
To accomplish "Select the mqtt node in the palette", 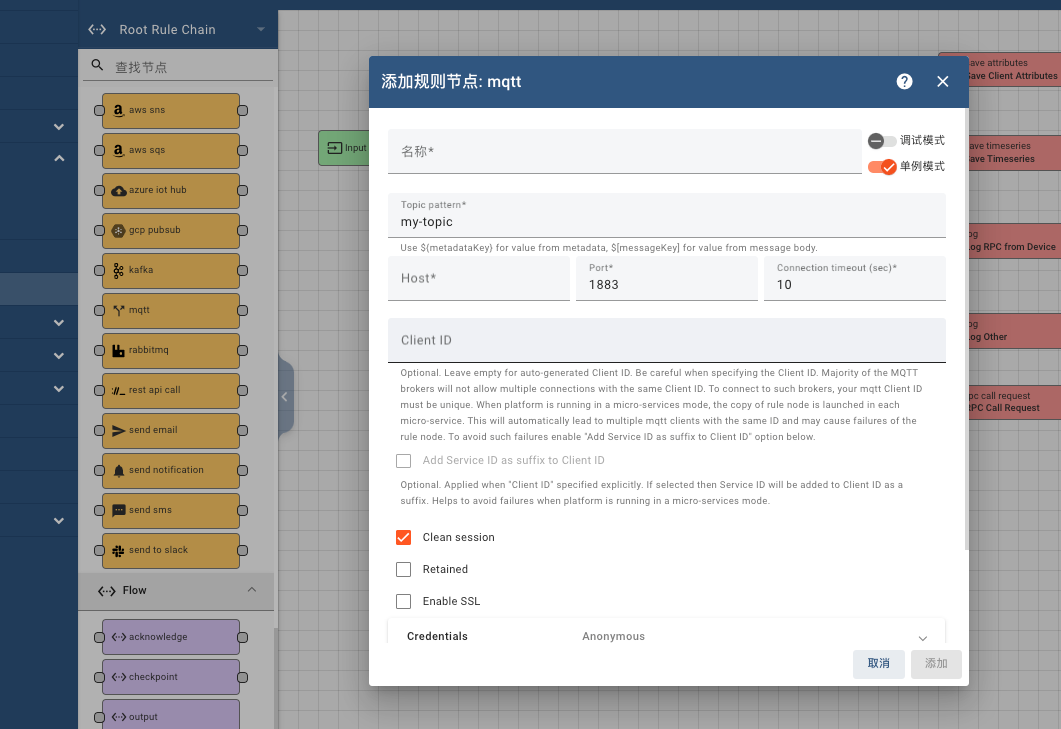I will point(170,310).
